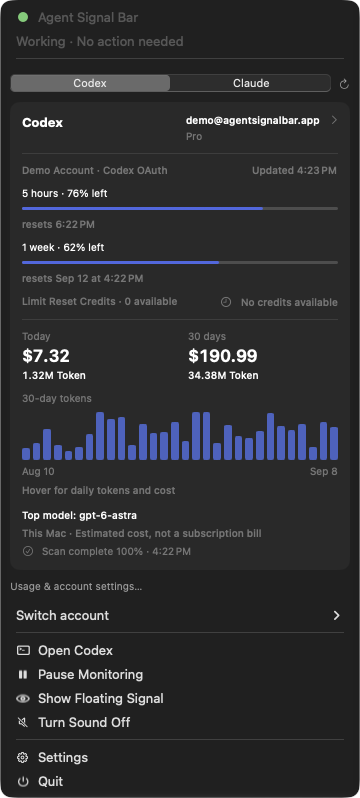Image resolution: width=360 pixels, height=798 pixels.
Task: Click the gear icon beside Settings
Action: point(23,757)
